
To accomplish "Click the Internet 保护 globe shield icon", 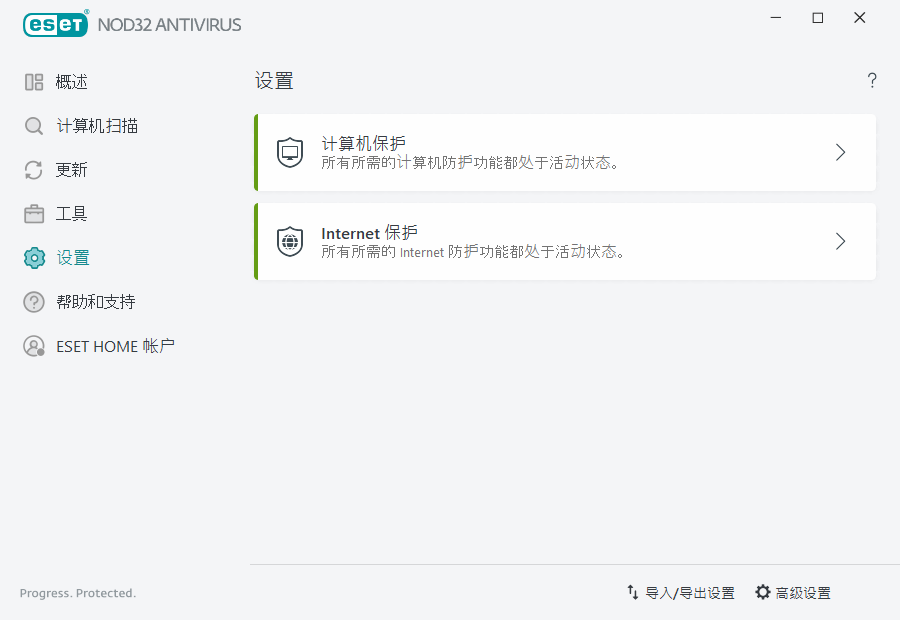I will coord(289,241).
